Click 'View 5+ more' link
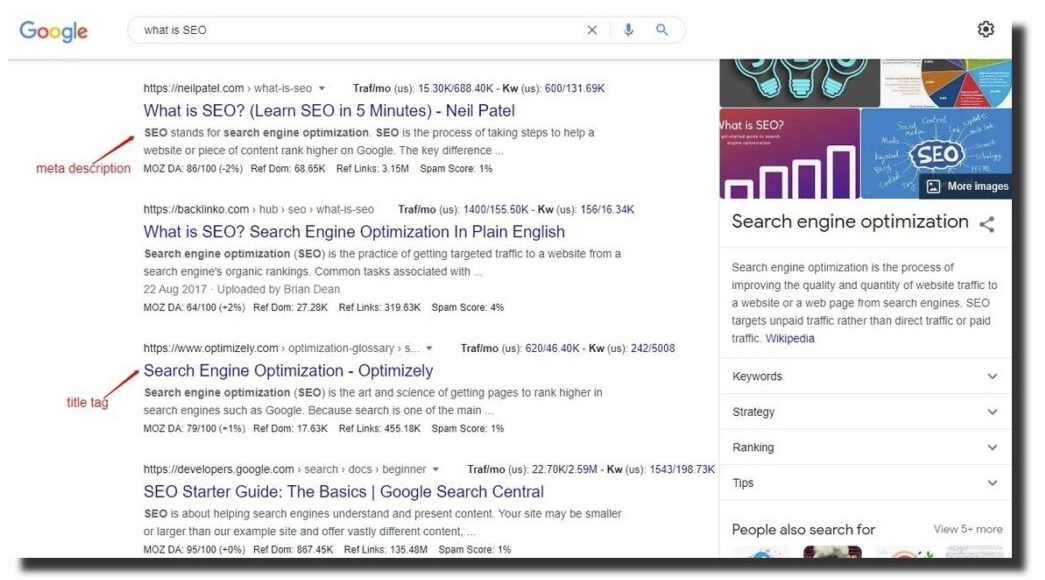1045x580 pixels. [968, 529]
